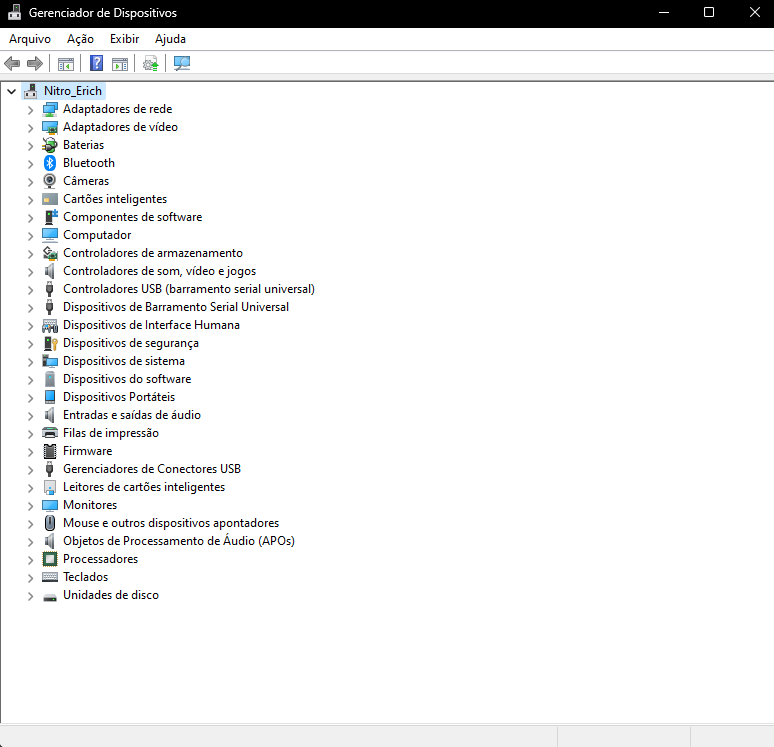This screenshot has width=774, height=747.
Task: Expand Controladores USB chevron
Action: 31,290
